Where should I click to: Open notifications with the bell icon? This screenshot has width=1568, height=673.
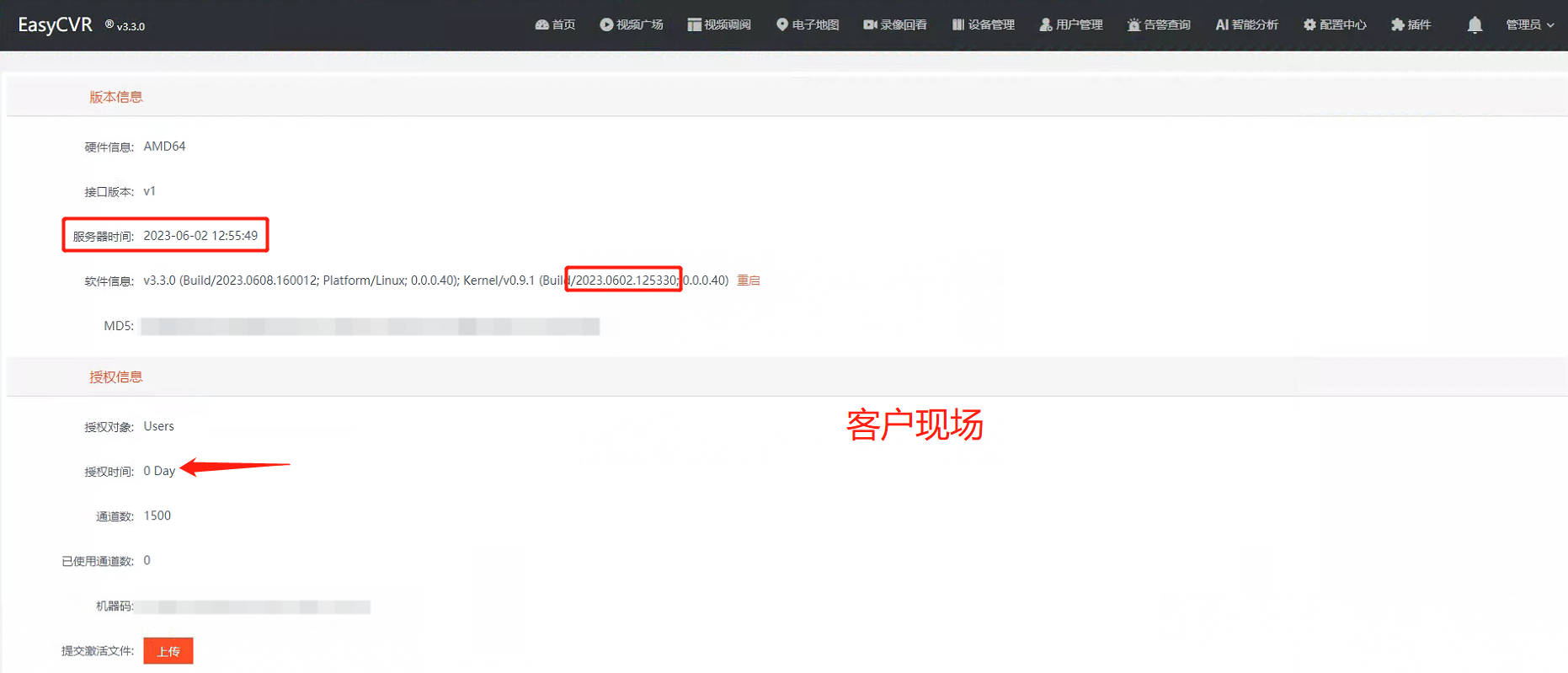click(1475, 25)
